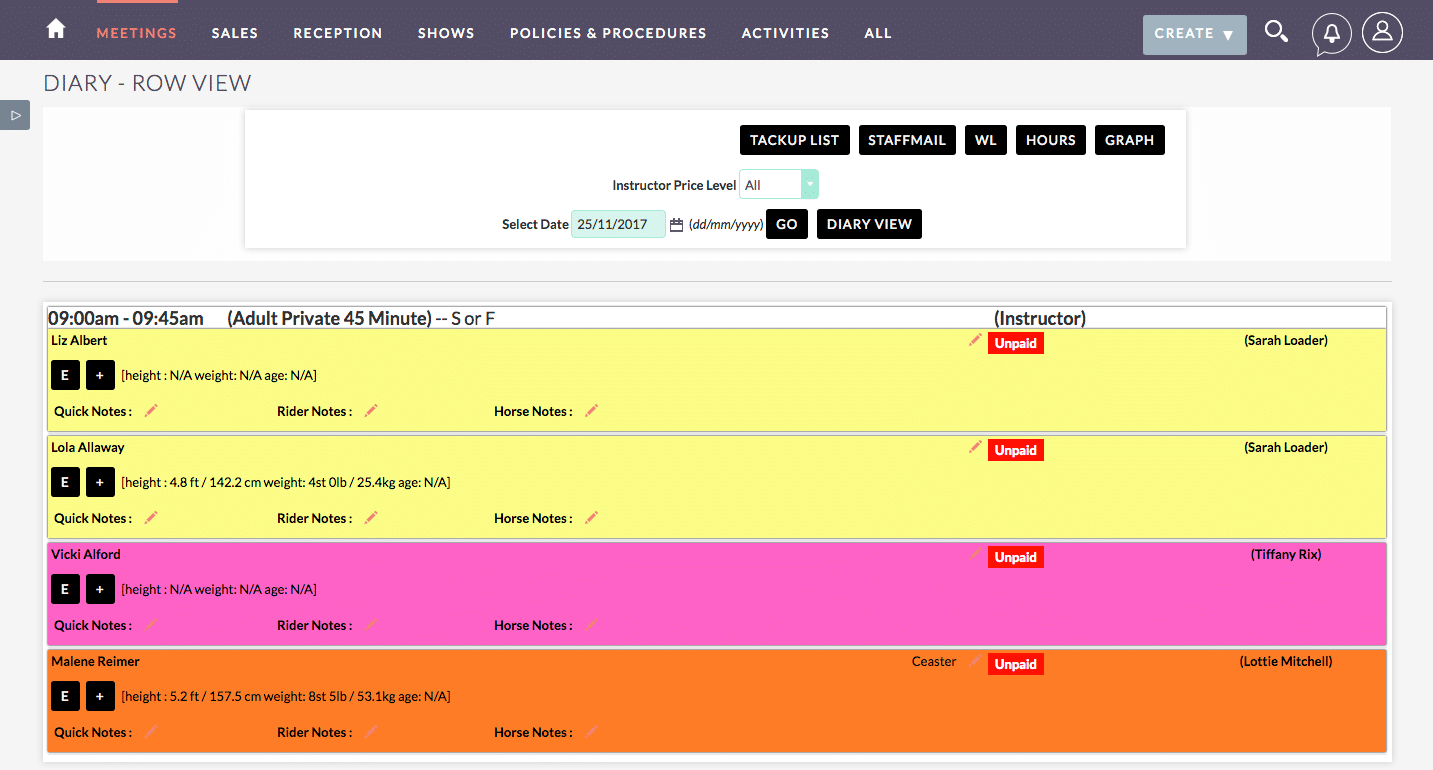This screenshot has height=770, width=1433.
Task: Open the POLICIES & PROCEDURES menu
Action: click(608, 33)
